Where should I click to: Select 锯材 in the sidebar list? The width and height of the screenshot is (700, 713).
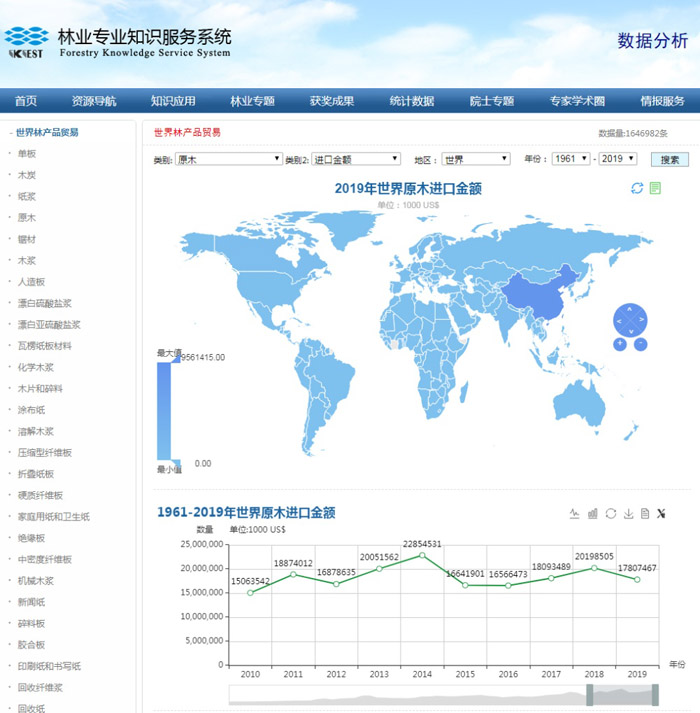pyautogui.click(x=26, y=239)
